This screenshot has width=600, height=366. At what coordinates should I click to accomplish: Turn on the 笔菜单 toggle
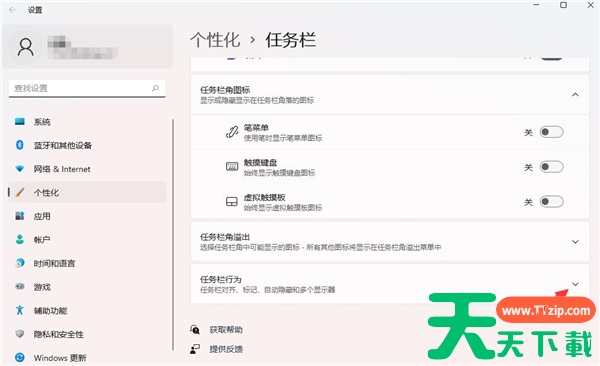point(551,132)
